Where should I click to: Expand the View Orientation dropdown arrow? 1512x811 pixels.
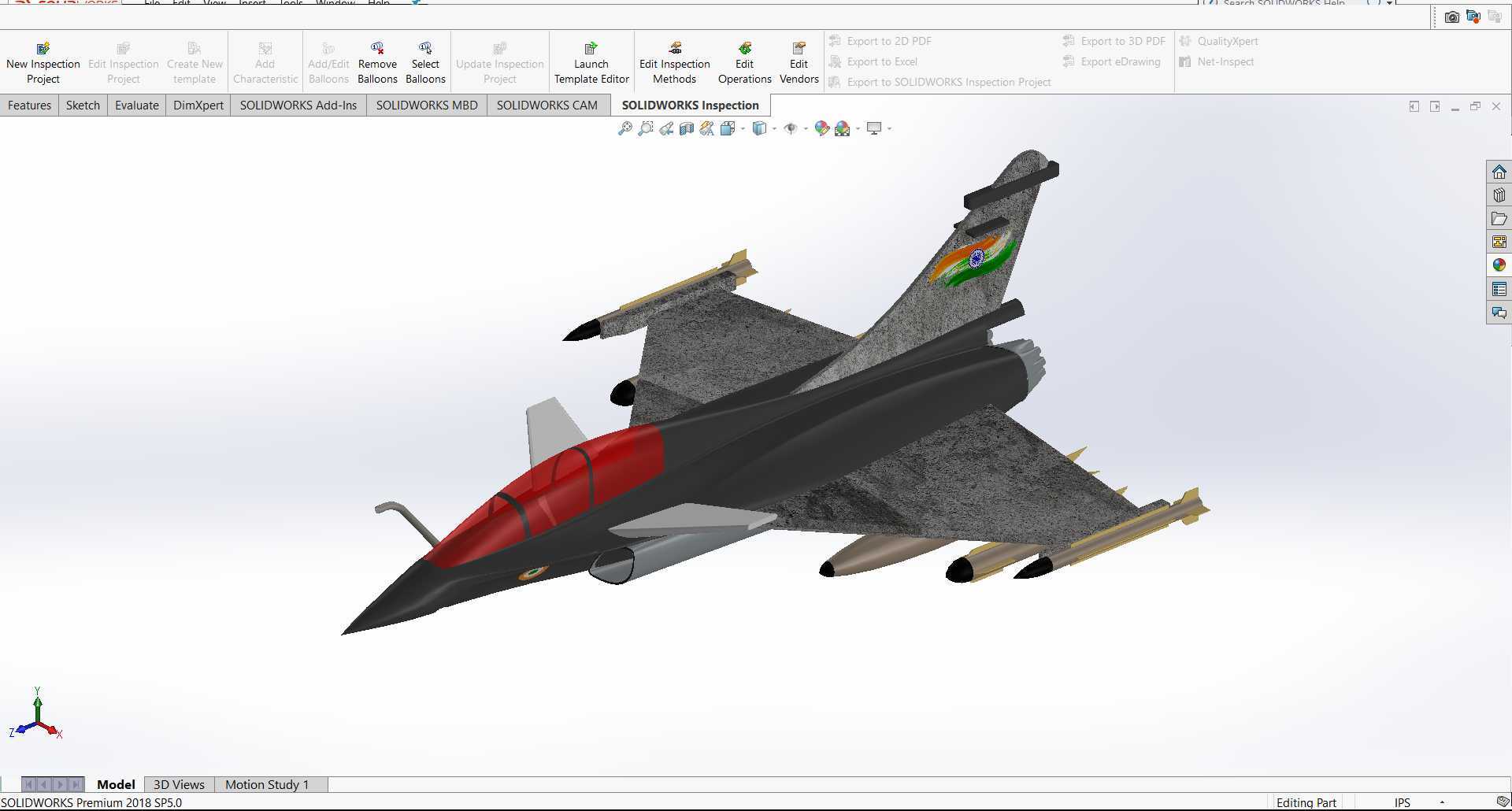pyautogui.click(x=743, y=128)
